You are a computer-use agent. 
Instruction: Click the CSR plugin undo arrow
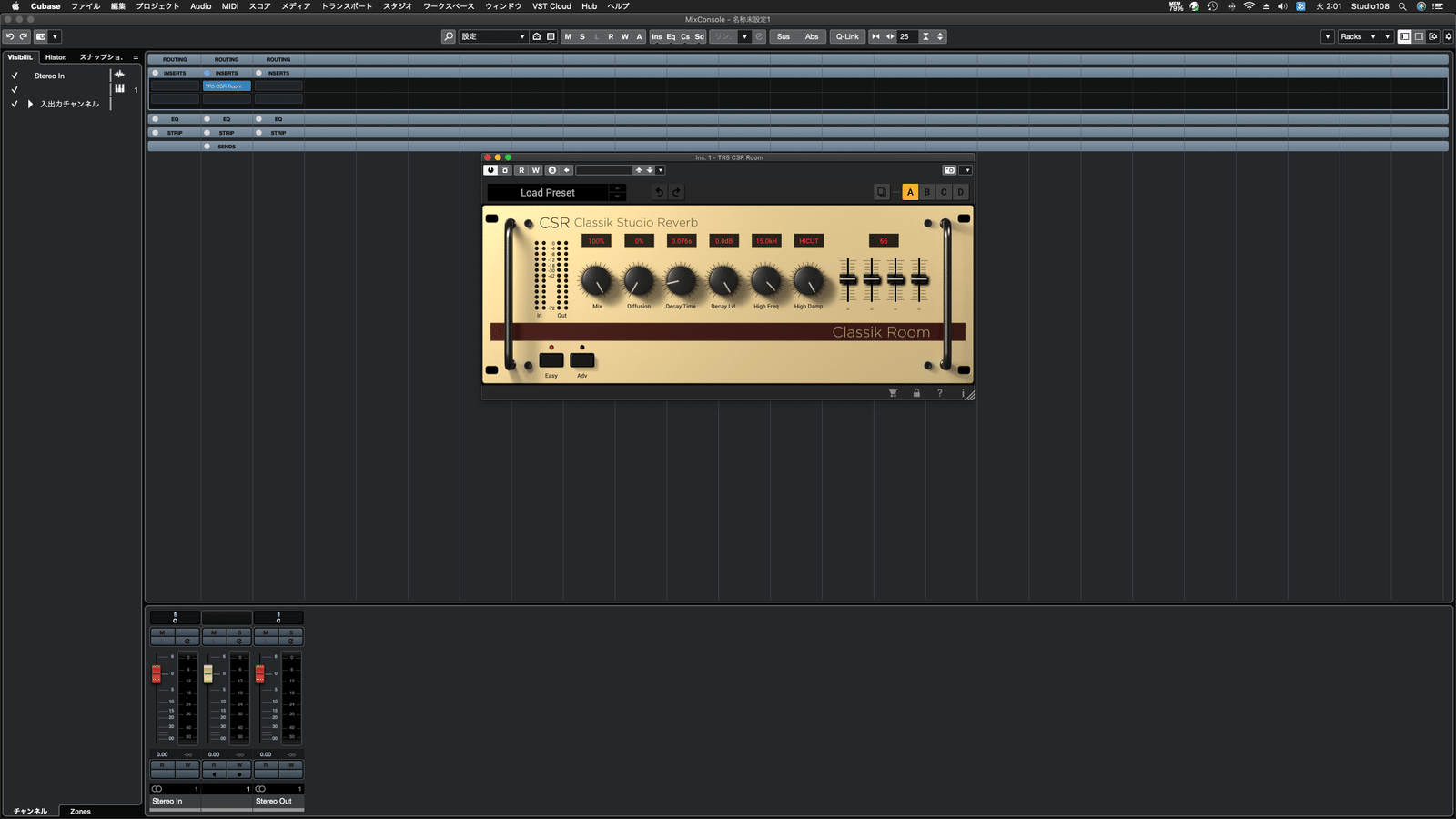(659, 192)
